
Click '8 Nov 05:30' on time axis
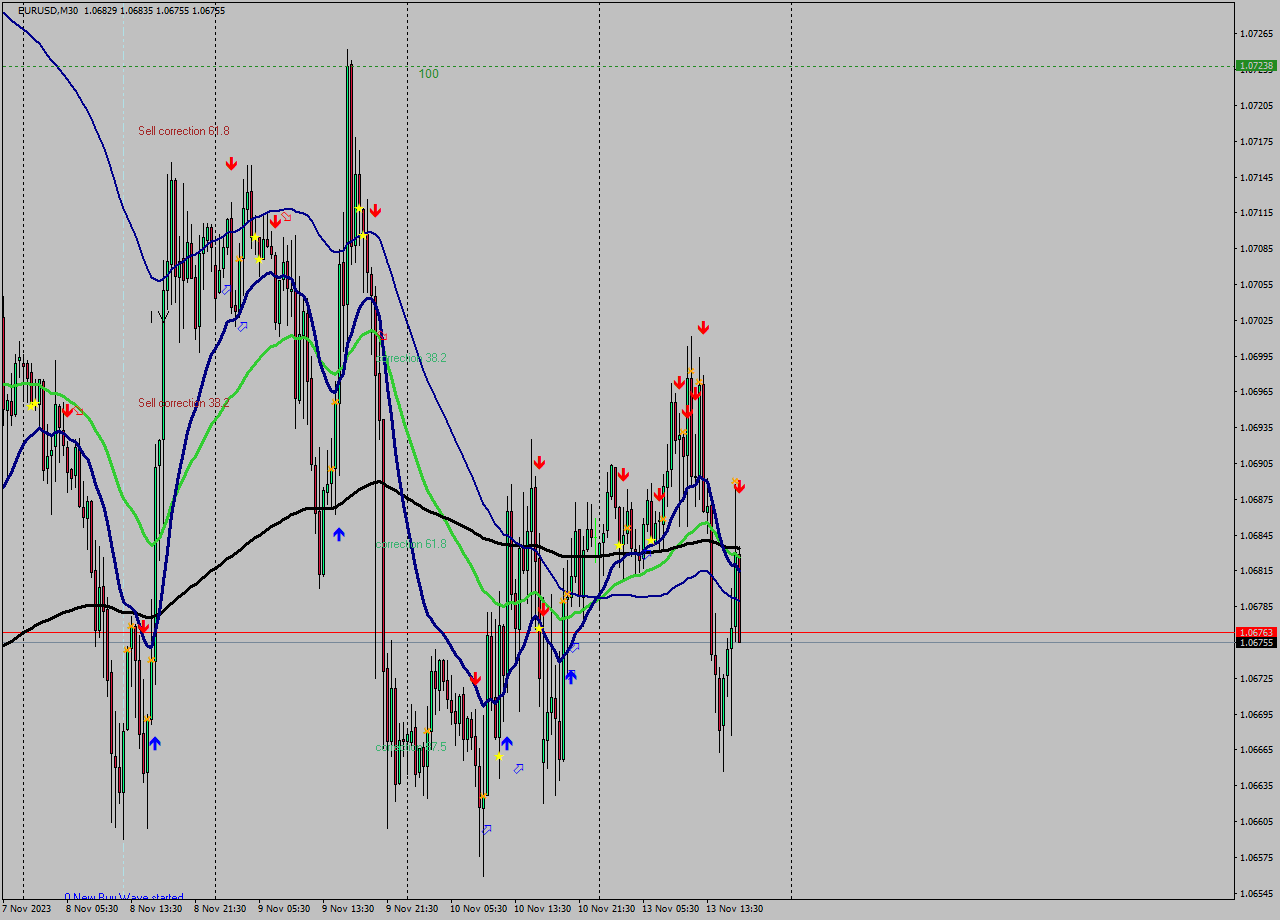click(92, 909)
